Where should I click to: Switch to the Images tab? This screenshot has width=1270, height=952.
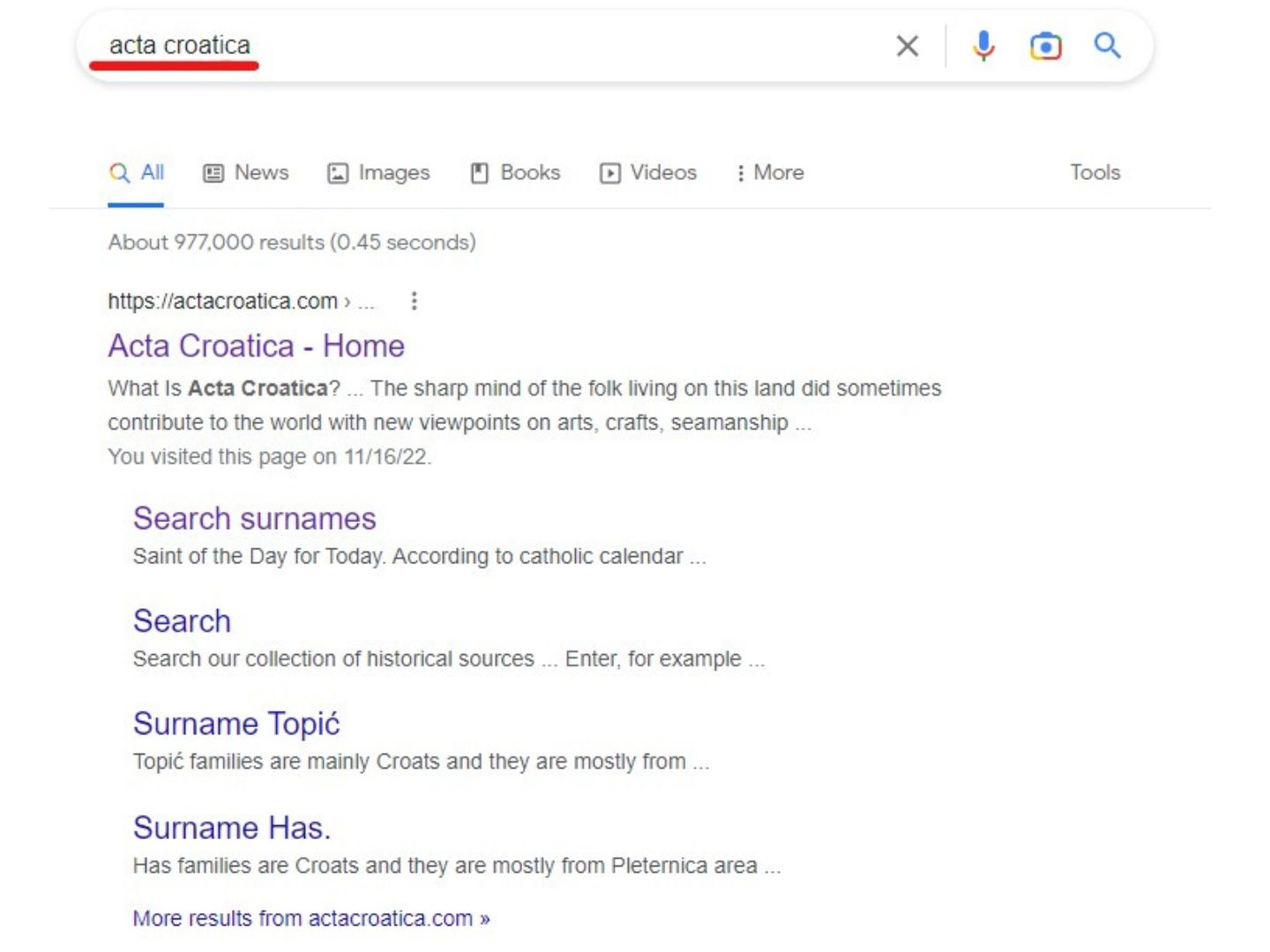(378, 173)
